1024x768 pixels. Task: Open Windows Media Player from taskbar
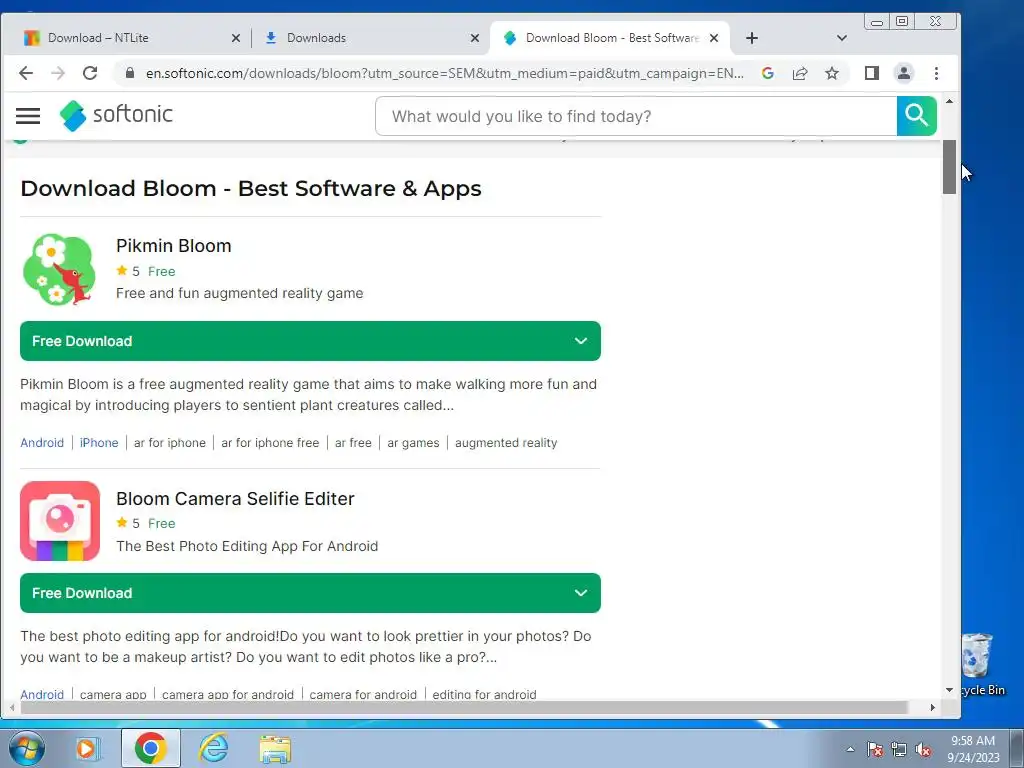[x=86, y=748]
